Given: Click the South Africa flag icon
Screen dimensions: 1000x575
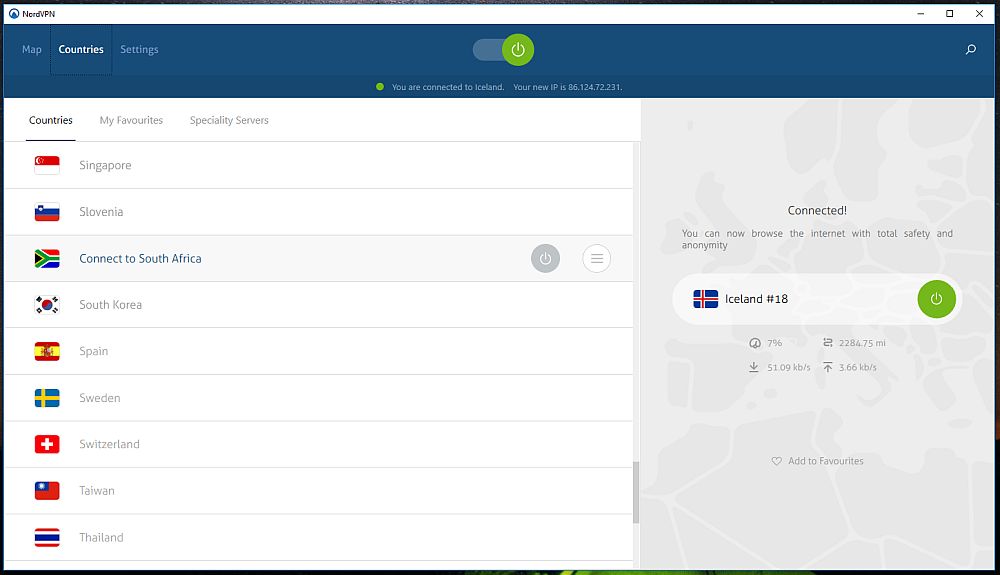Looking at the screenshot, I should (x=47, y=258).
